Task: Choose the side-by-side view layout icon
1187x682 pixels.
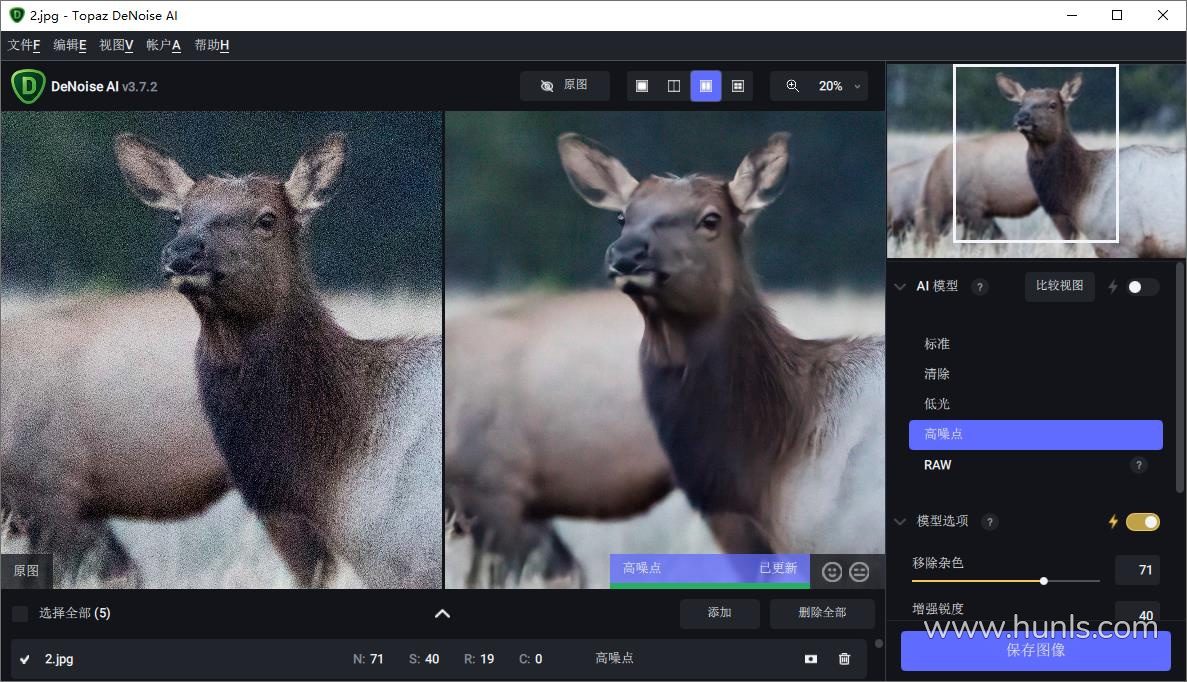Action: point(706,86)
